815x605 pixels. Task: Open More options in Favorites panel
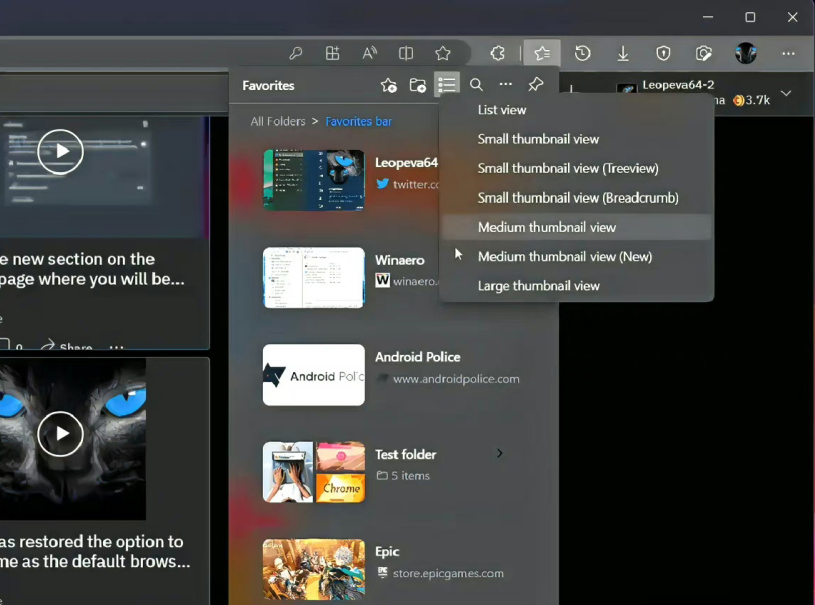click(506, 84)
